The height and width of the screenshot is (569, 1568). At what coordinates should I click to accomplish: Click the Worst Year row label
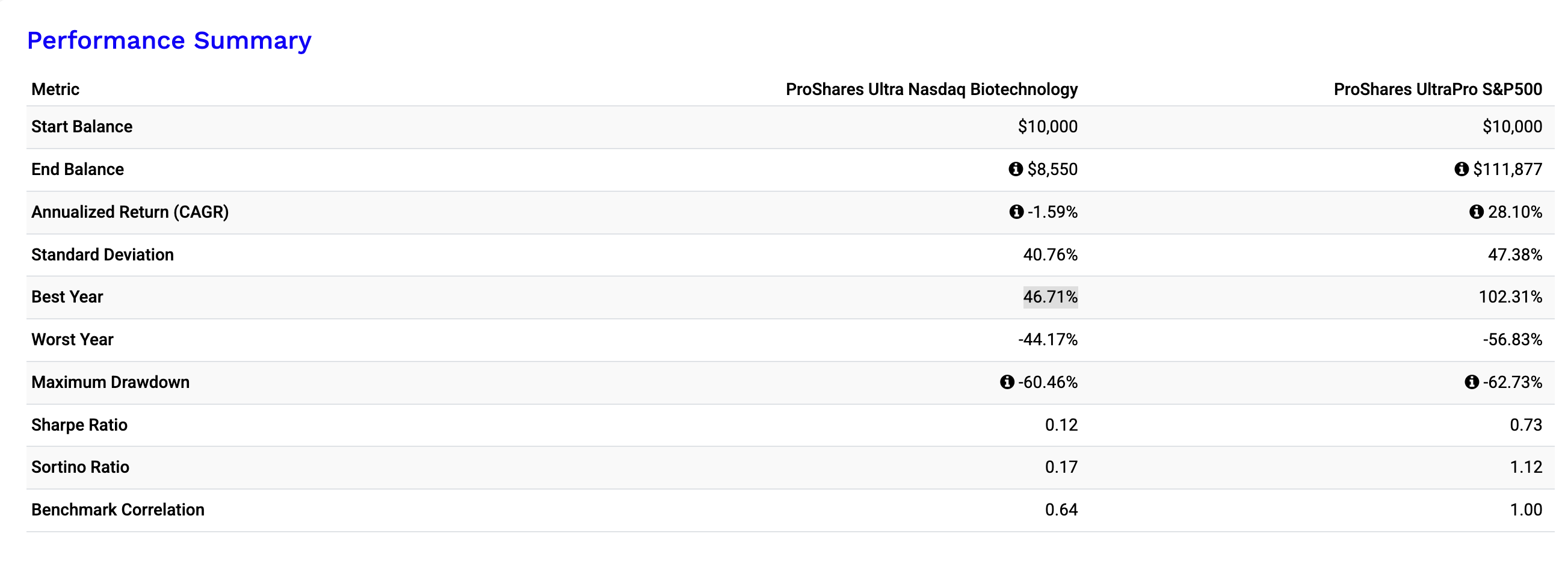(72, 340)
